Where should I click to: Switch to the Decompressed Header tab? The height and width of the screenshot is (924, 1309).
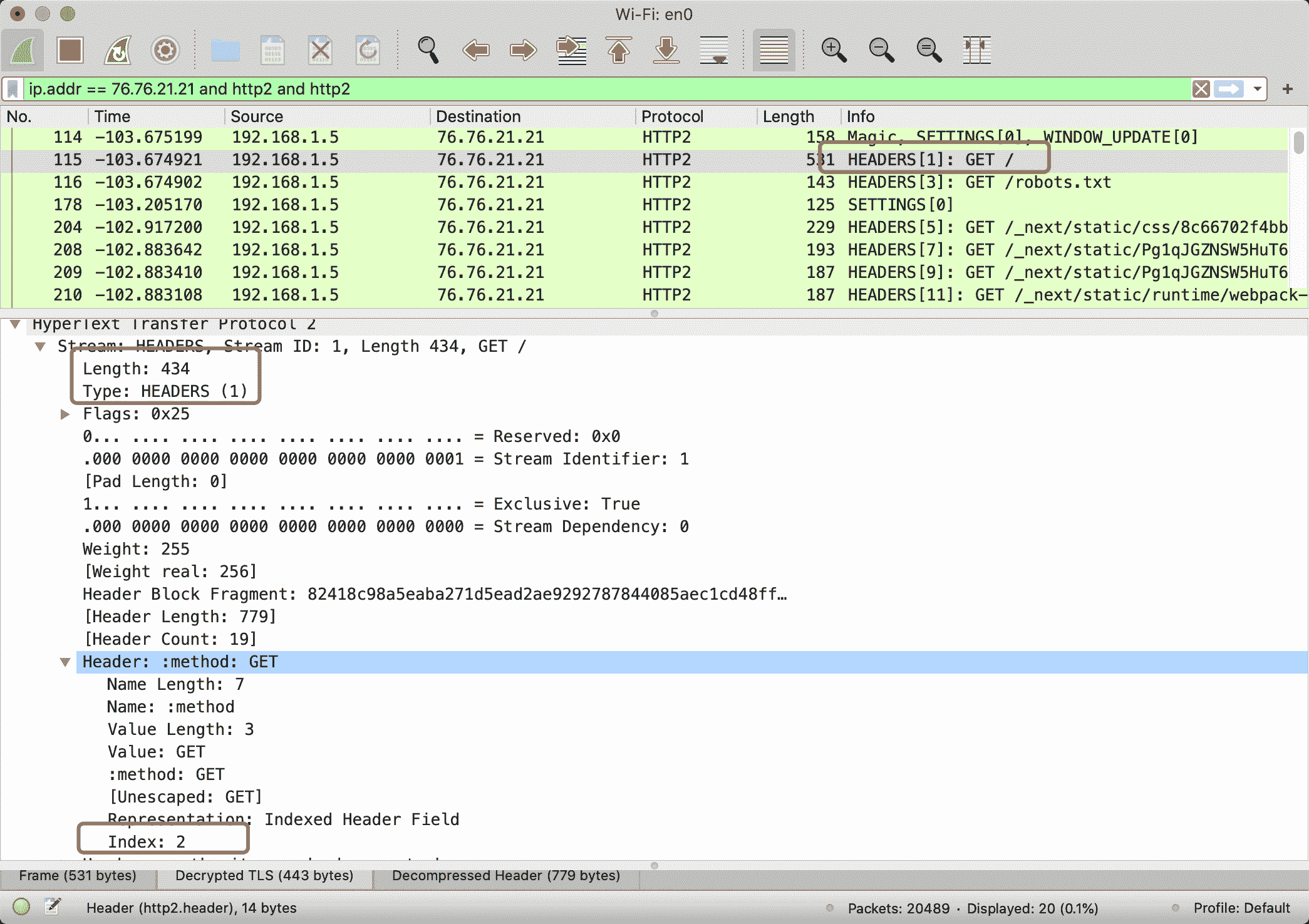click(505, 876)
